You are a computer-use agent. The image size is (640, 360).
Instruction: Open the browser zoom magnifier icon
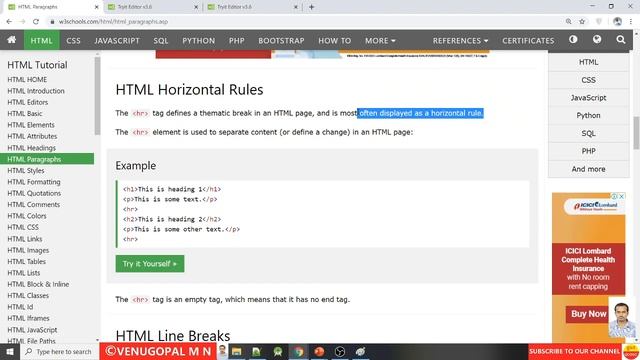[569, 21]
